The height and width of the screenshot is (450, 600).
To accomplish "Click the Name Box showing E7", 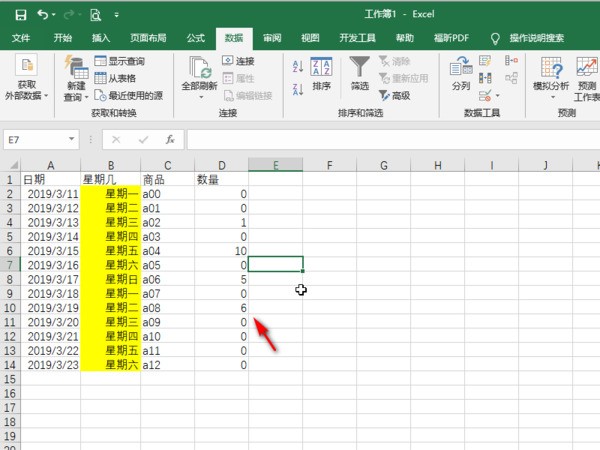I will click(36, 140).
